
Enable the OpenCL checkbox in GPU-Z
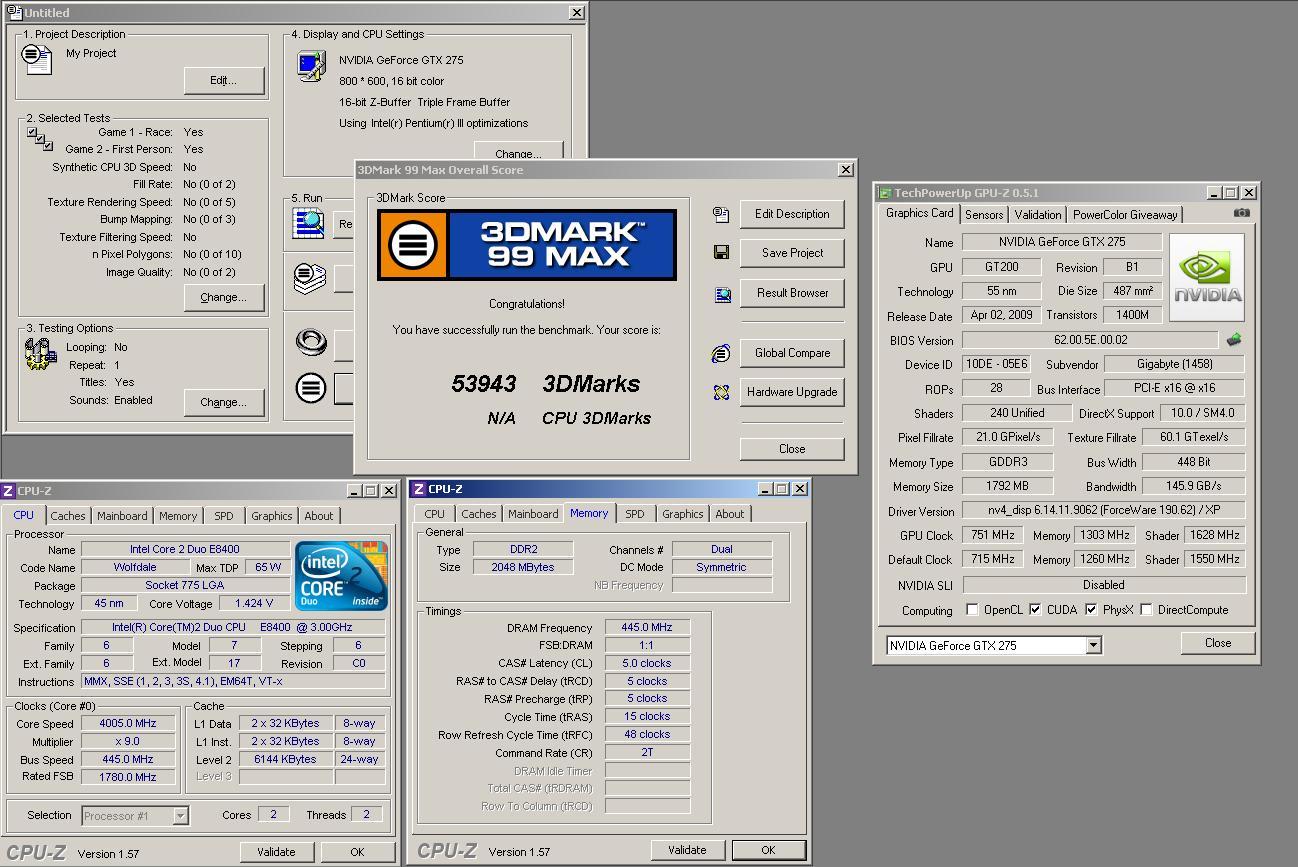[972, 609]
